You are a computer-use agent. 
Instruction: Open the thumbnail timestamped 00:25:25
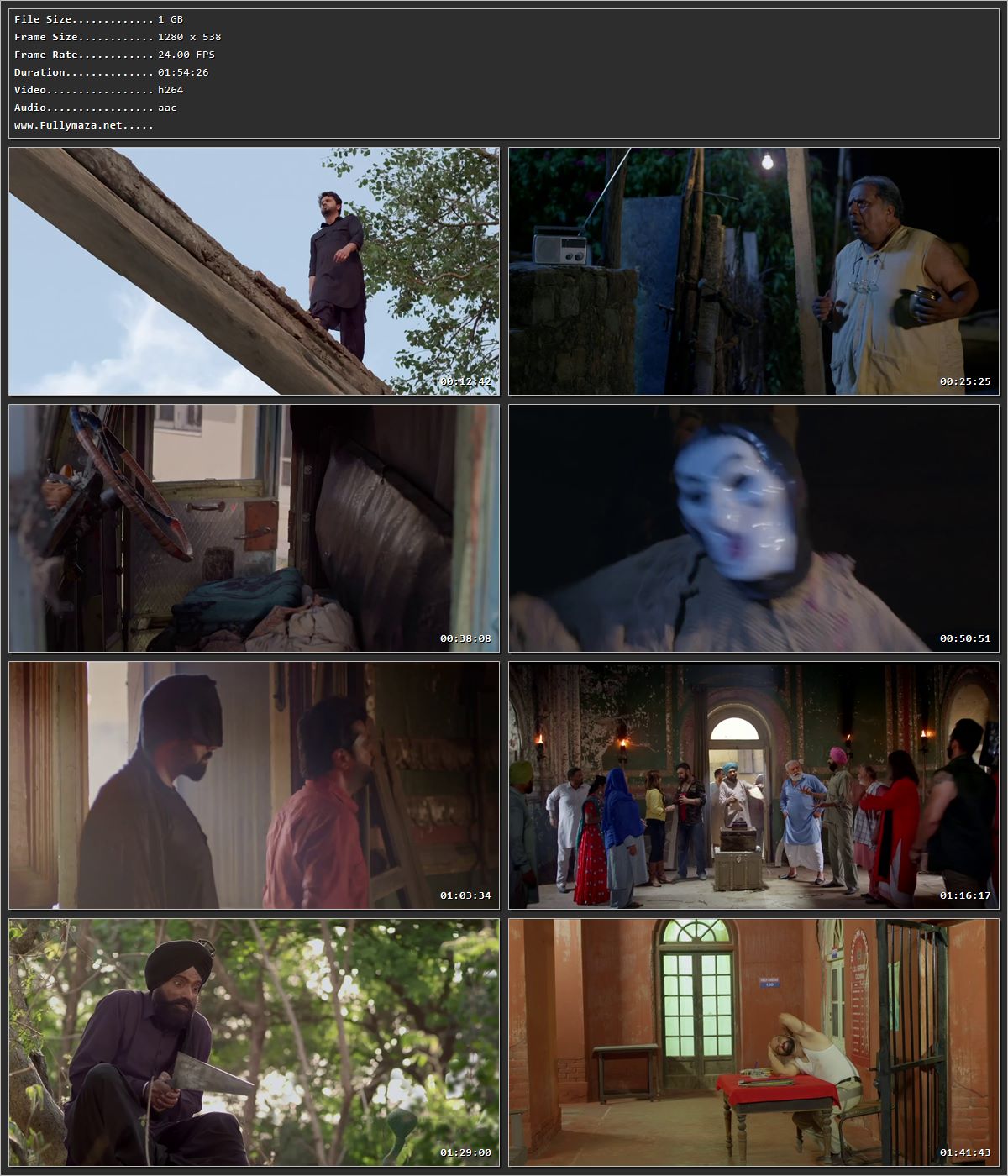tap(753, 271)
